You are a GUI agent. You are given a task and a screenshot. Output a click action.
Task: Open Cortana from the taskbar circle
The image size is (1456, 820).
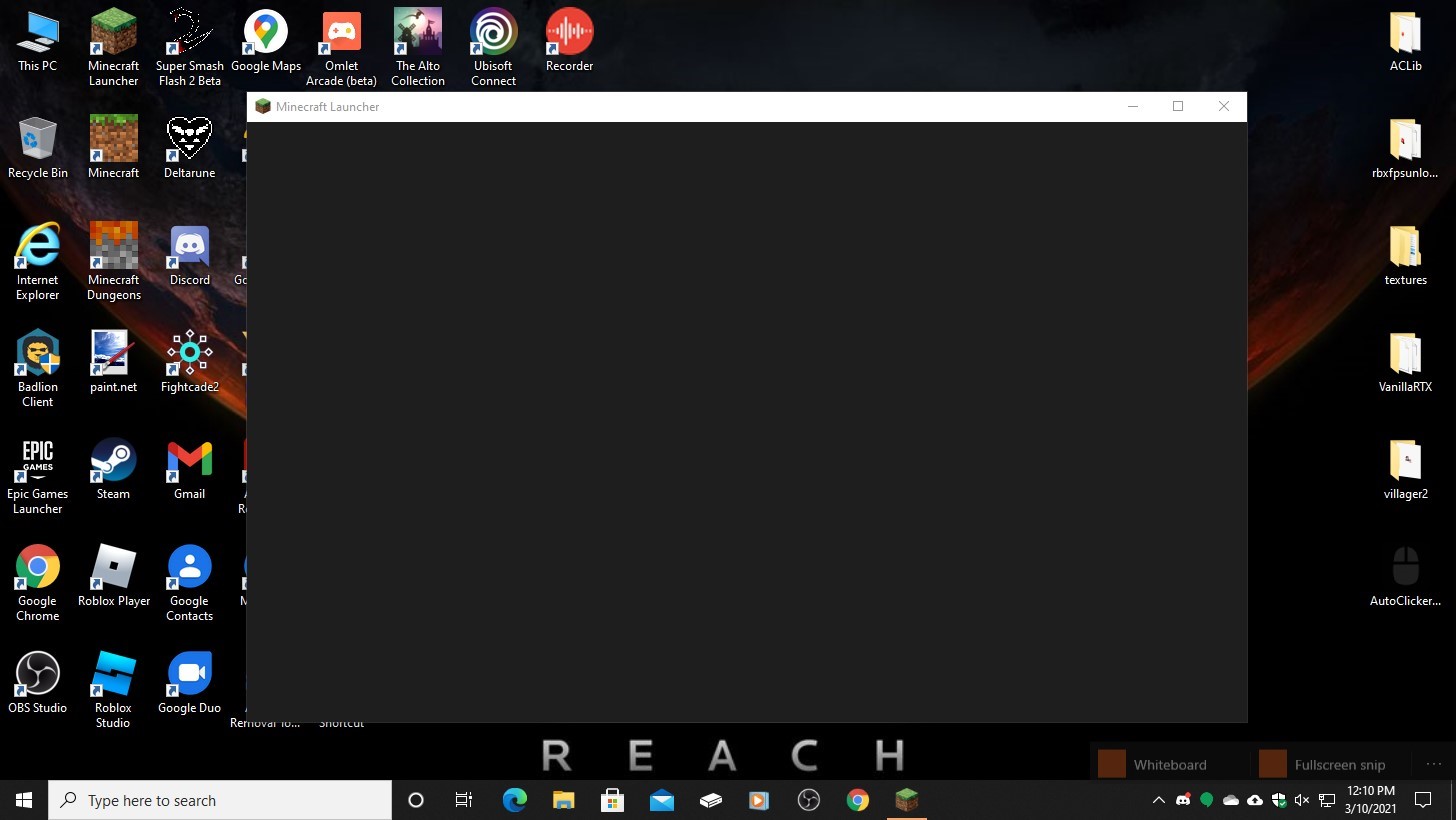tap(416, 800)
